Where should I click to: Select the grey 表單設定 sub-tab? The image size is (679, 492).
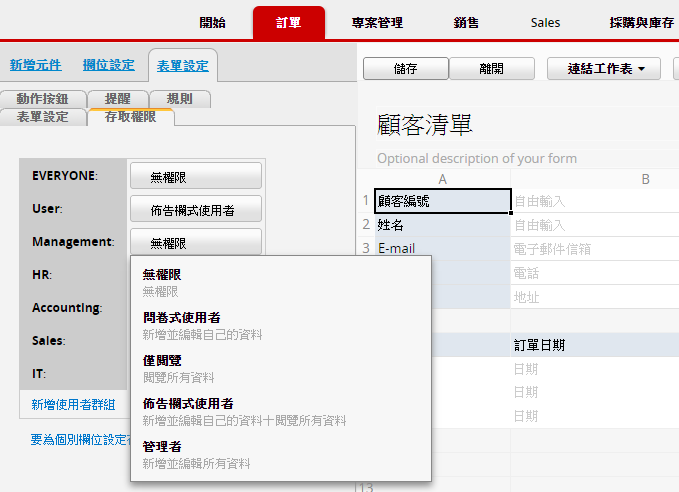(42, 117)
